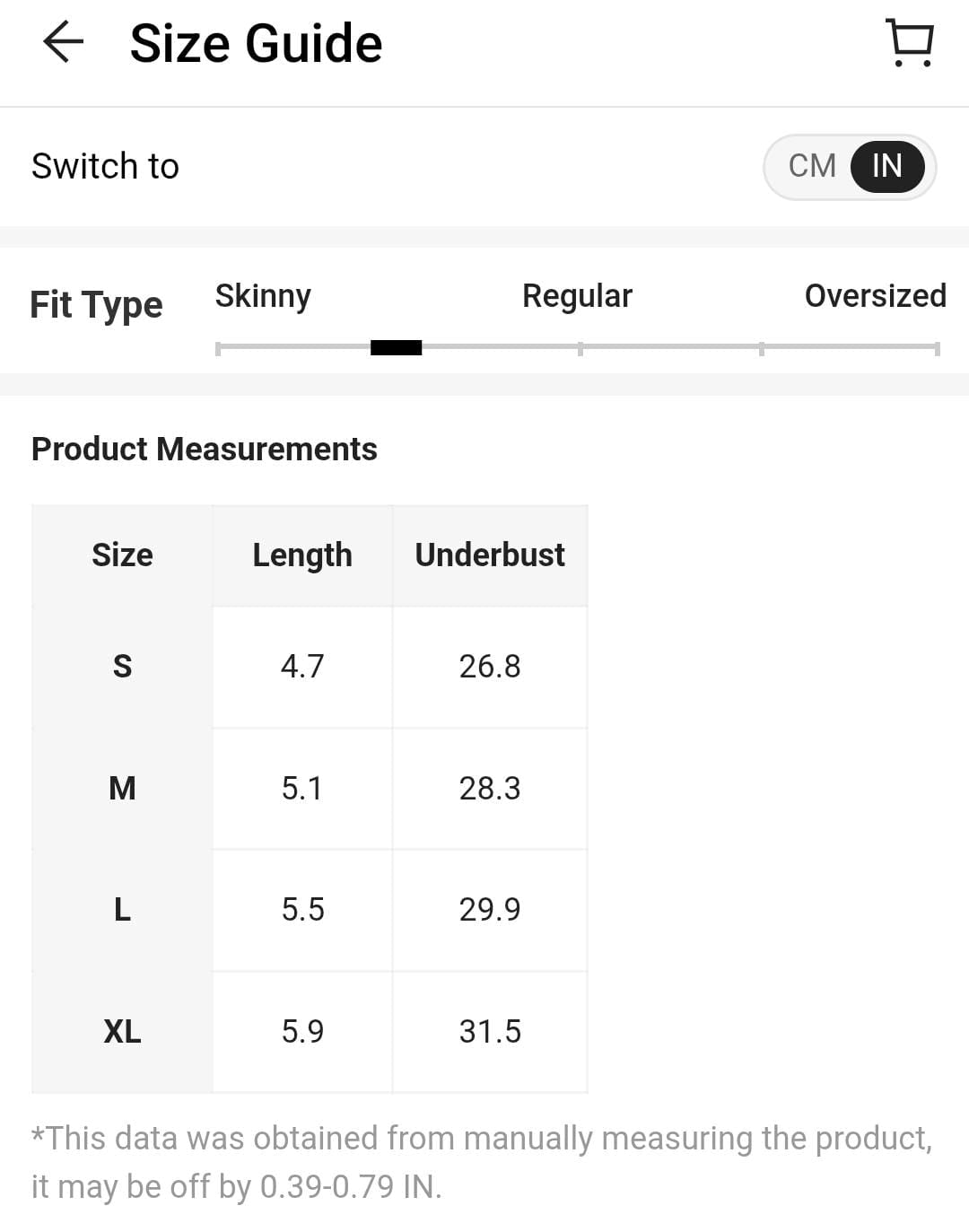
Task: Select the size XL row label
Action: [x=122, y=1031]
